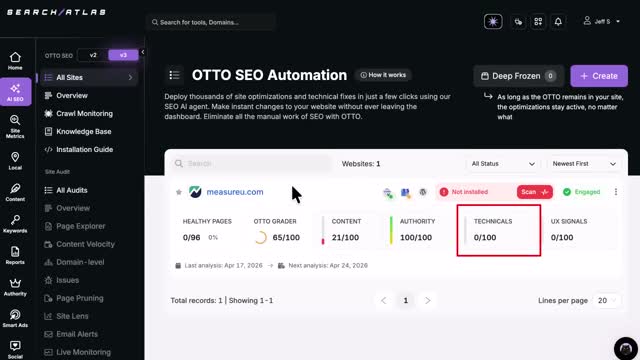Open Issues in Site Audit
640x360 pixels.
point(67,280)
